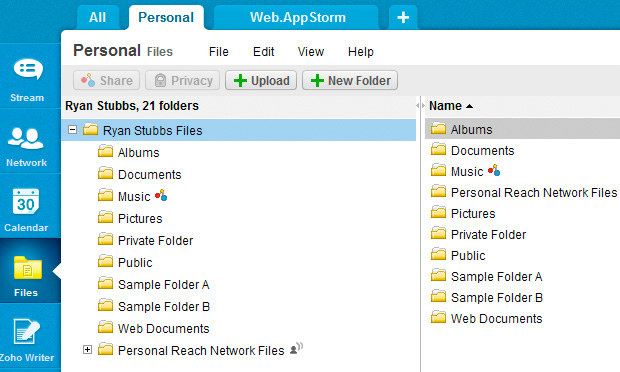Select Documents row in file list
This screenshot has width=620, height=372.
click(x=523, y=151)
